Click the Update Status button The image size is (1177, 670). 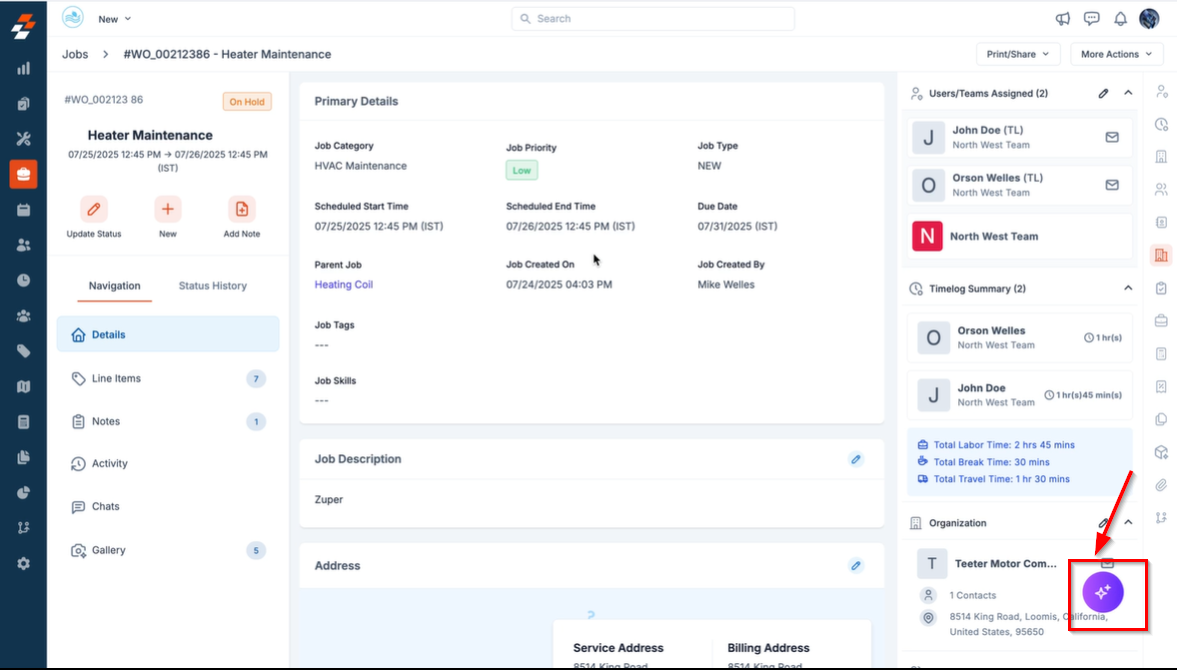coord(94,218)
